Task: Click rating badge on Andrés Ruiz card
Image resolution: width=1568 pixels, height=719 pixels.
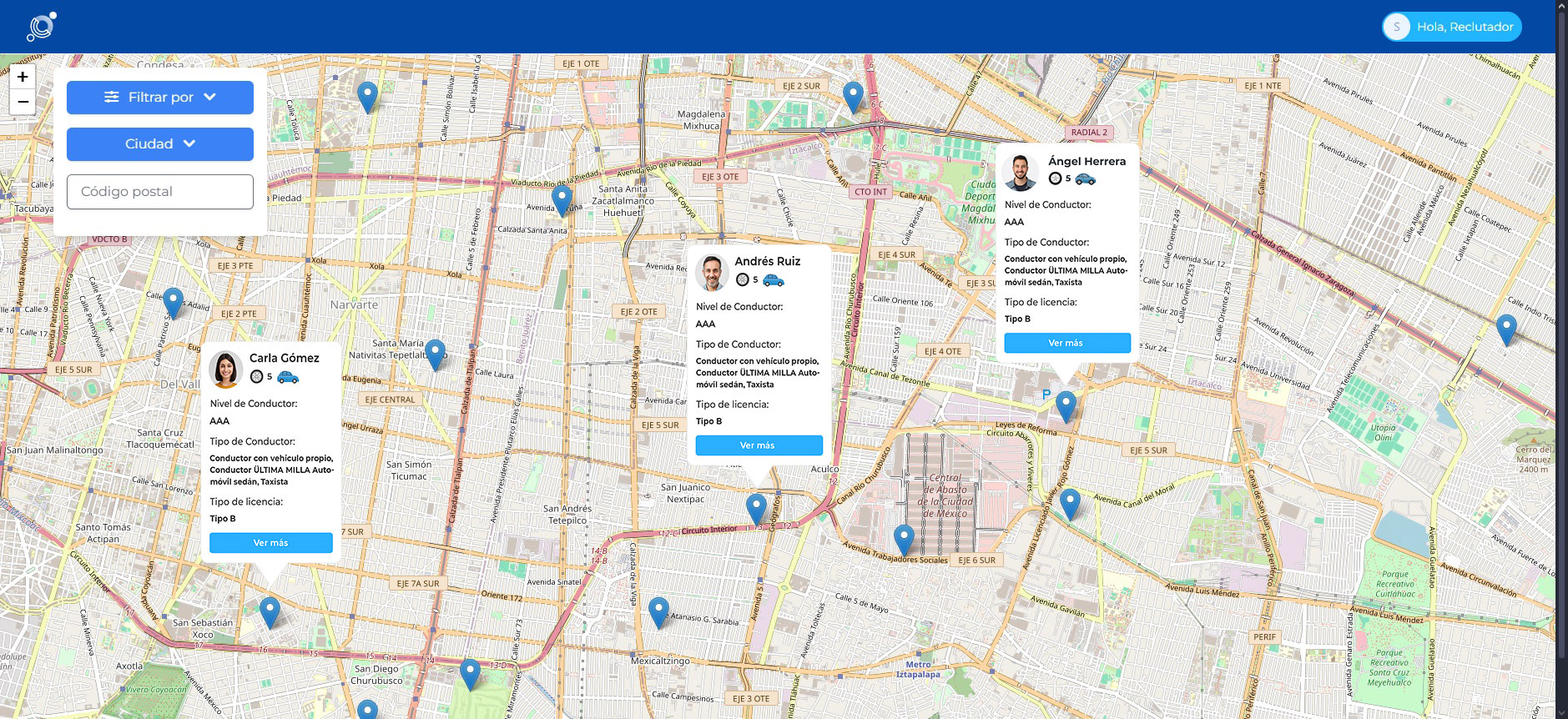Action: [x=743, y=280]
